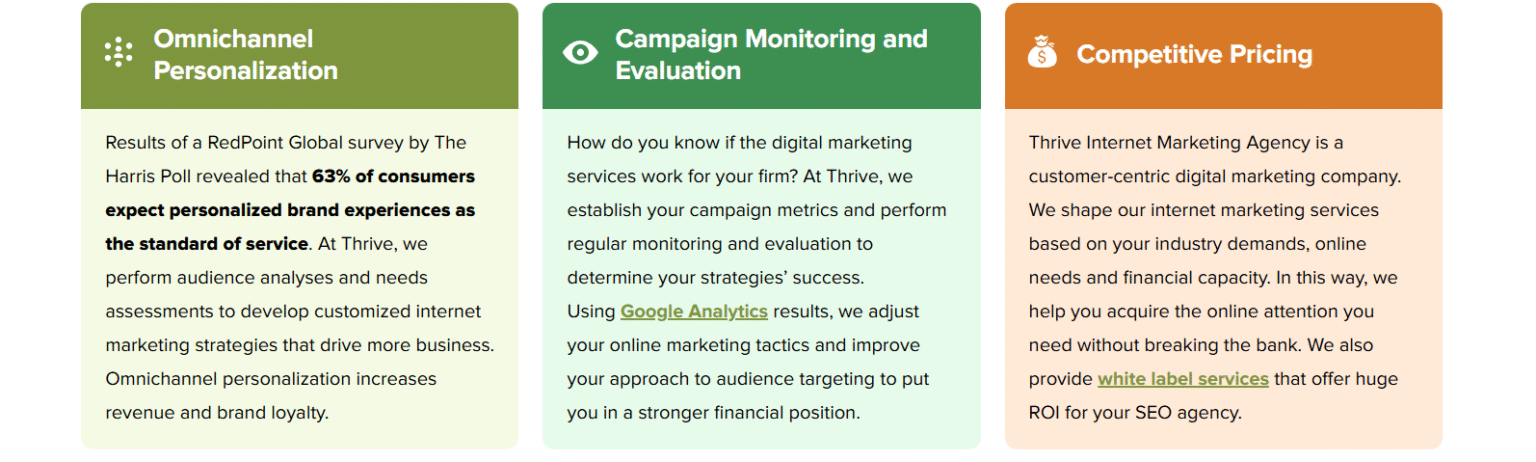
Task: Open the Google Analytics link
Action: click(x=694, y=312)
